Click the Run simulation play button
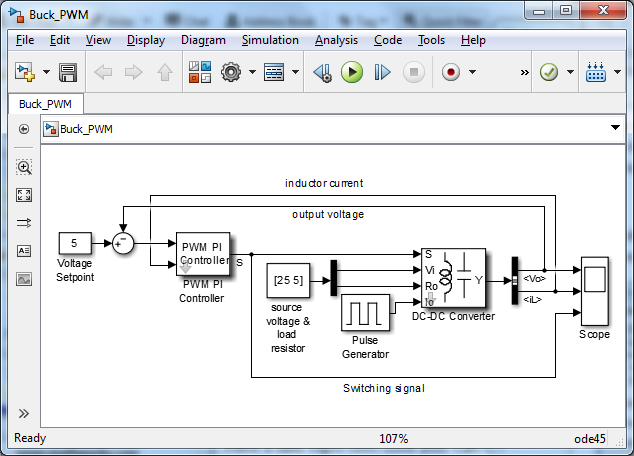This screenshot has width=634, height=456. pyautogui.click(x=351, y=72)
